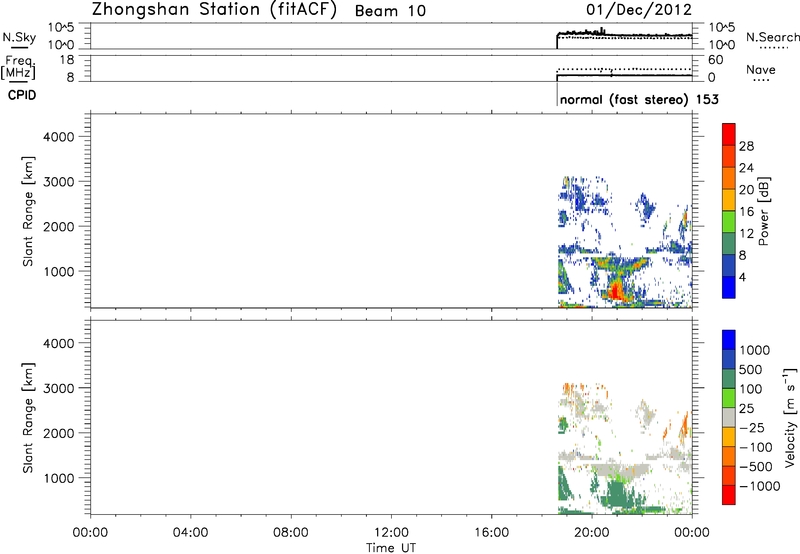Screen dimensions: 800x554
Task: Pick the light green Power segment between 12 and 16
Action: [x=729, y=221]
